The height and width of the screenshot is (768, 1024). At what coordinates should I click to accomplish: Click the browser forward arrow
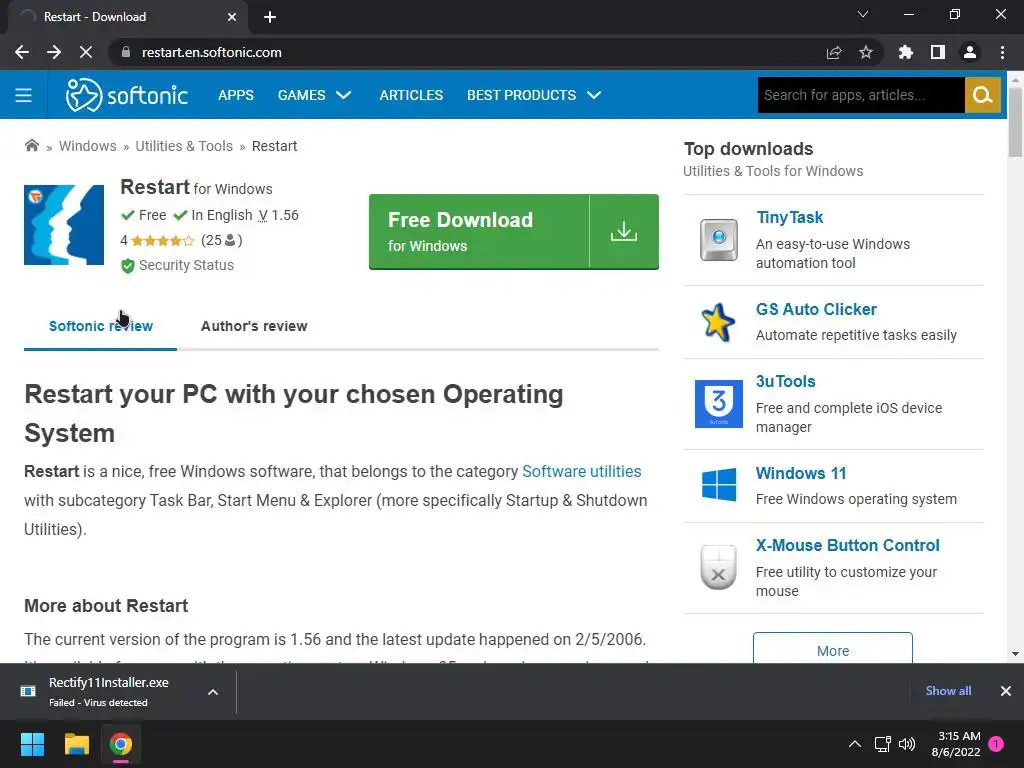(54, 52)
